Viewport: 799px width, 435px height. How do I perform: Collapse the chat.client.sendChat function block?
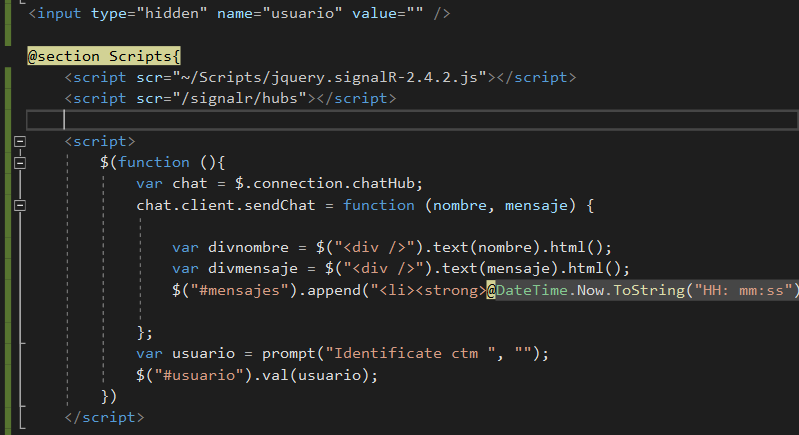pos(20,205)
